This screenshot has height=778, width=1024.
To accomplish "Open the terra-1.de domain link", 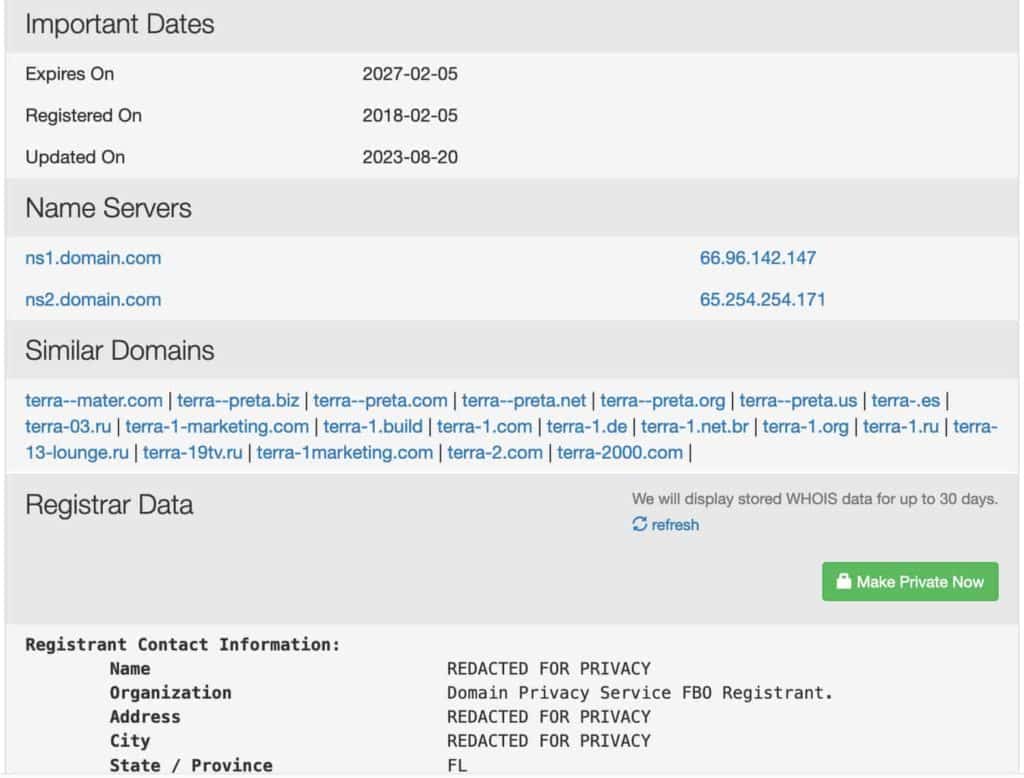I will [x=586, y=427].
